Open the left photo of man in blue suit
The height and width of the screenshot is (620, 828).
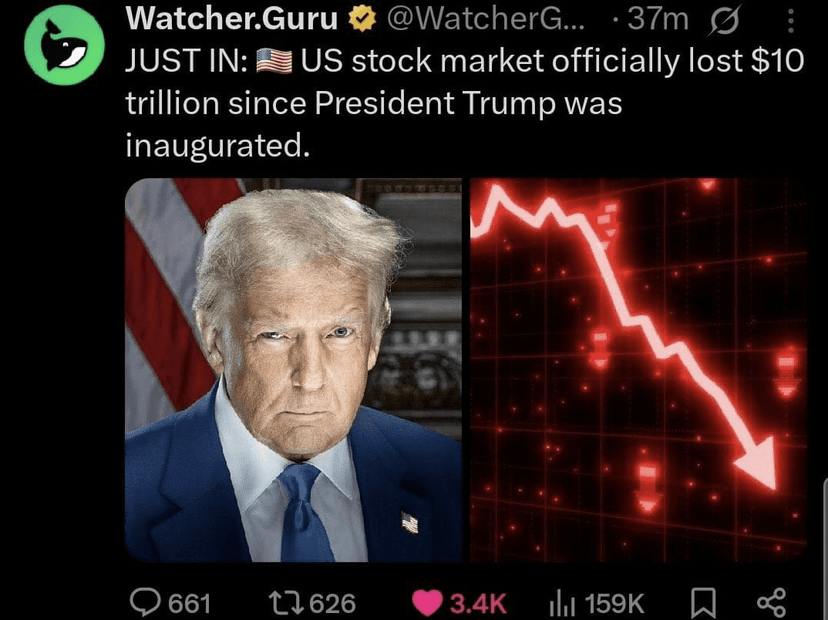pos(293,370)
